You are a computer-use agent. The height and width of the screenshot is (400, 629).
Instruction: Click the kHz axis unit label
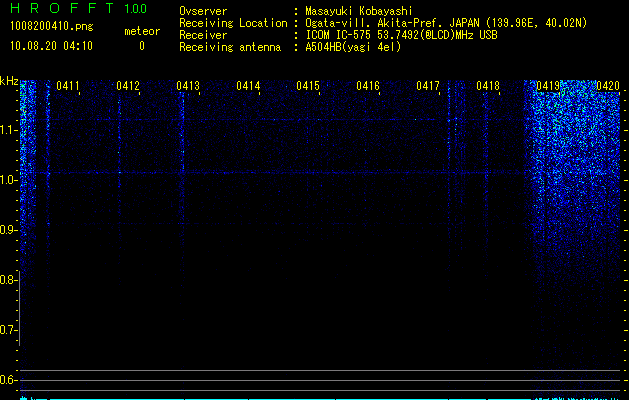(9, 81)
